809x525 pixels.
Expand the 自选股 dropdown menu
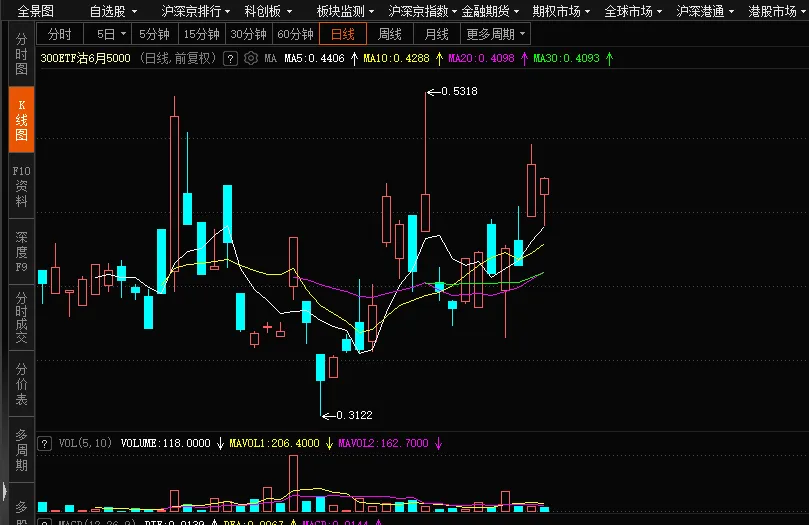(114, 11)
